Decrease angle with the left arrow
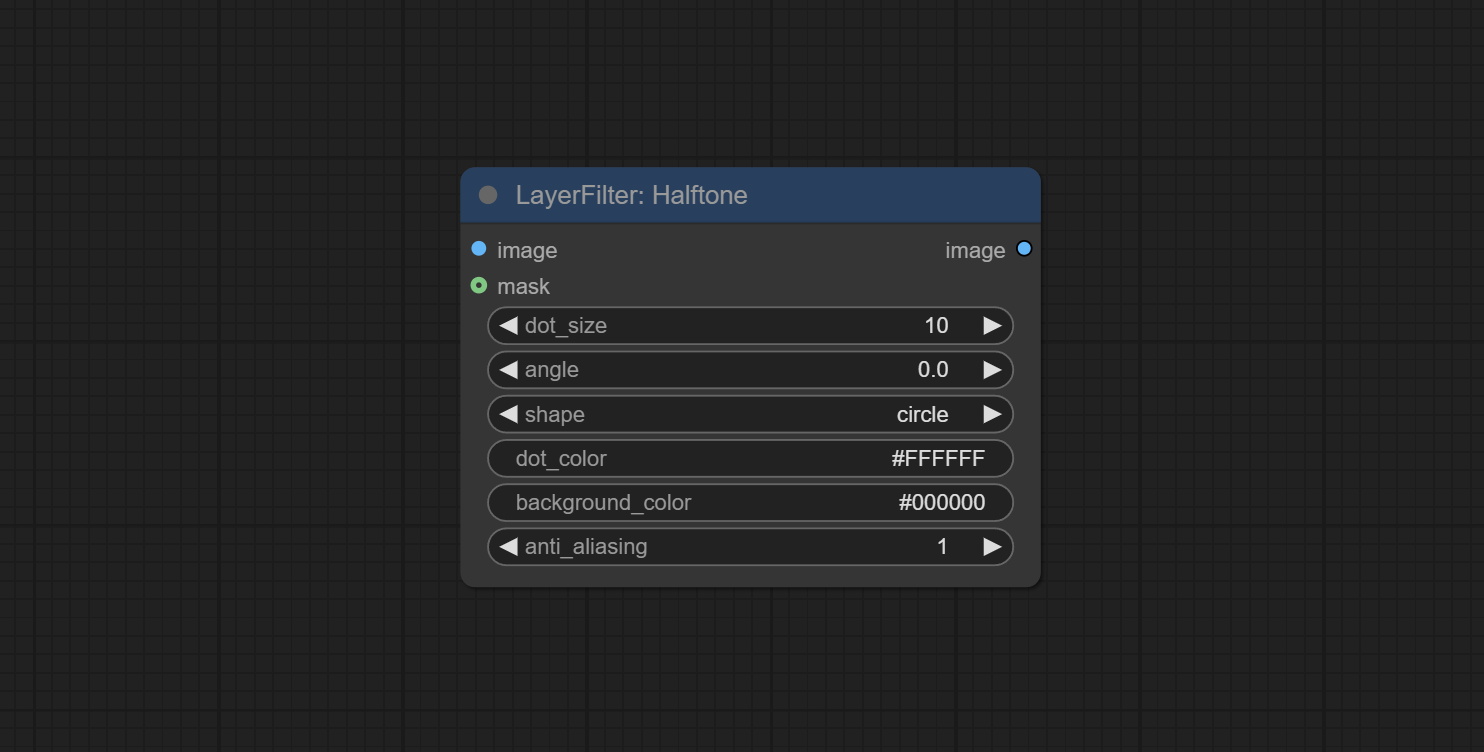 [x=508, y=370]
